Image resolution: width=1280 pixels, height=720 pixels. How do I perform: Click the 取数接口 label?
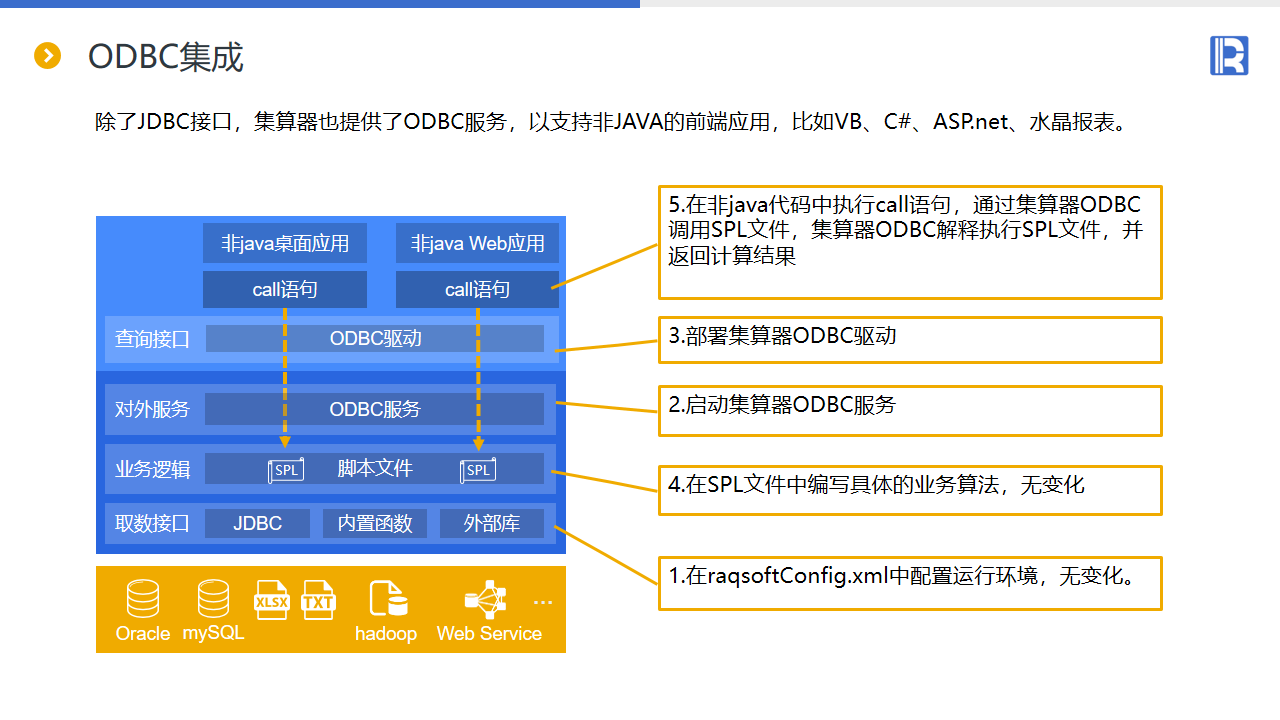[152, 523]
